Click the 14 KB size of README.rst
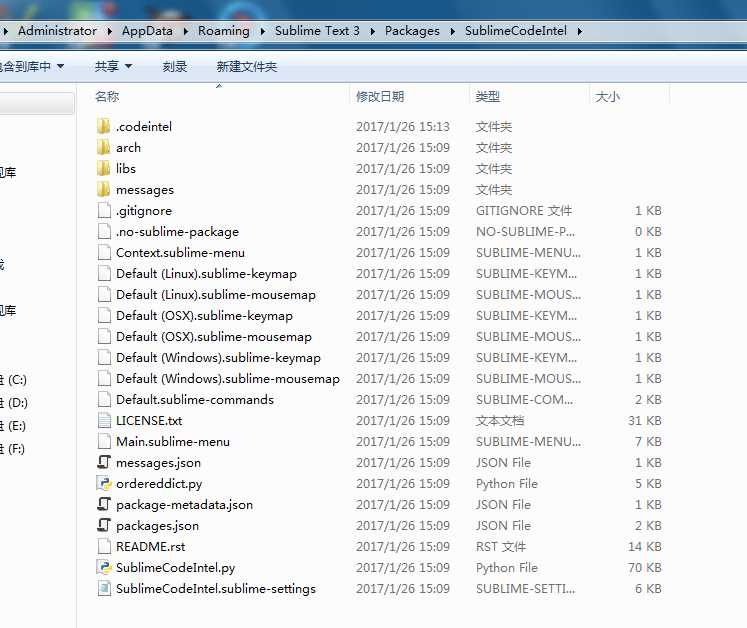 coord(645,546)
